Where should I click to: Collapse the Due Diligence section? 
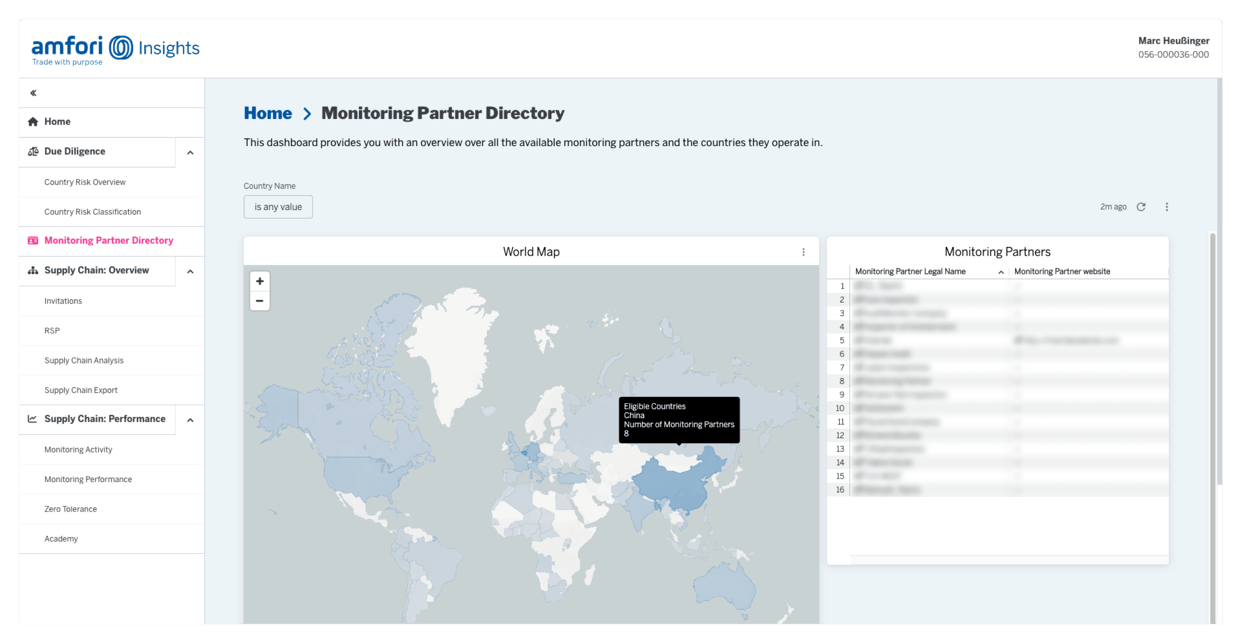click(190, 153)
